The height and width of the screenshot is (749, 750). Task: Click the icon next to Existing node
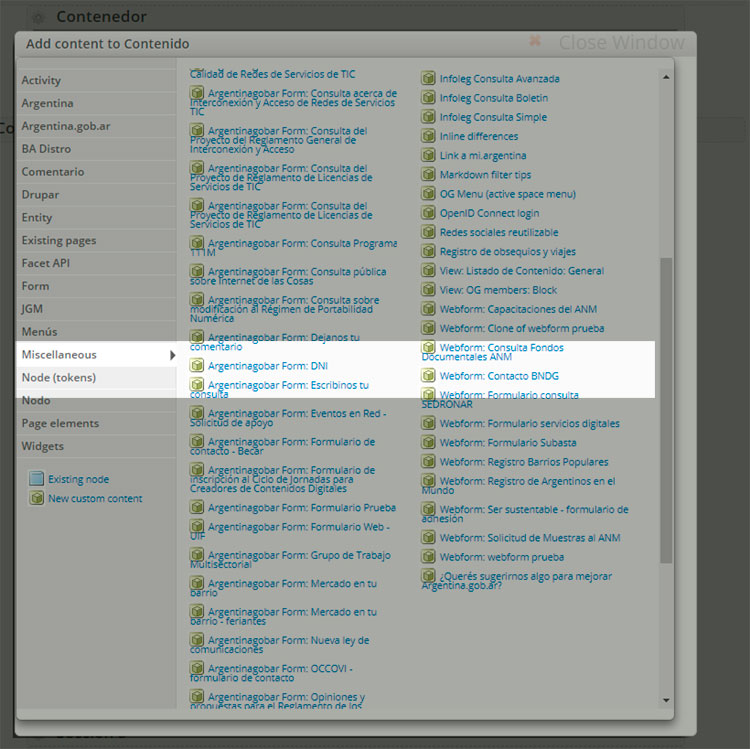[37, 479]
